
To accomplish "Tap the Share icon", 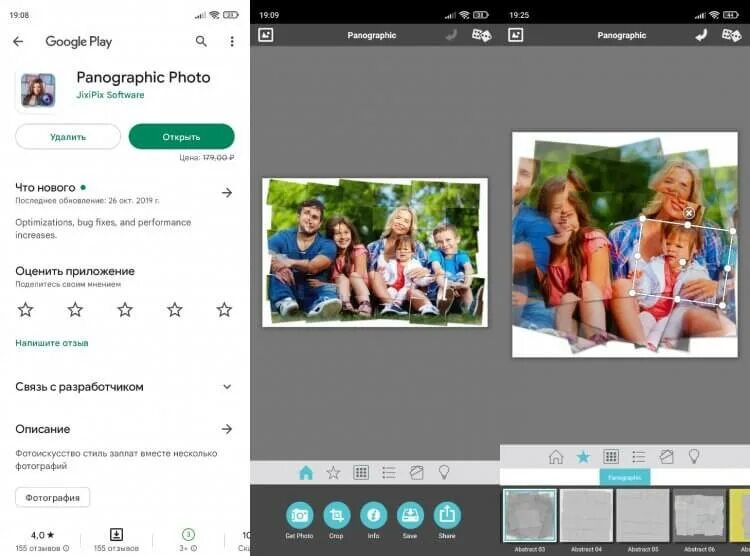I will click(447, 515).
